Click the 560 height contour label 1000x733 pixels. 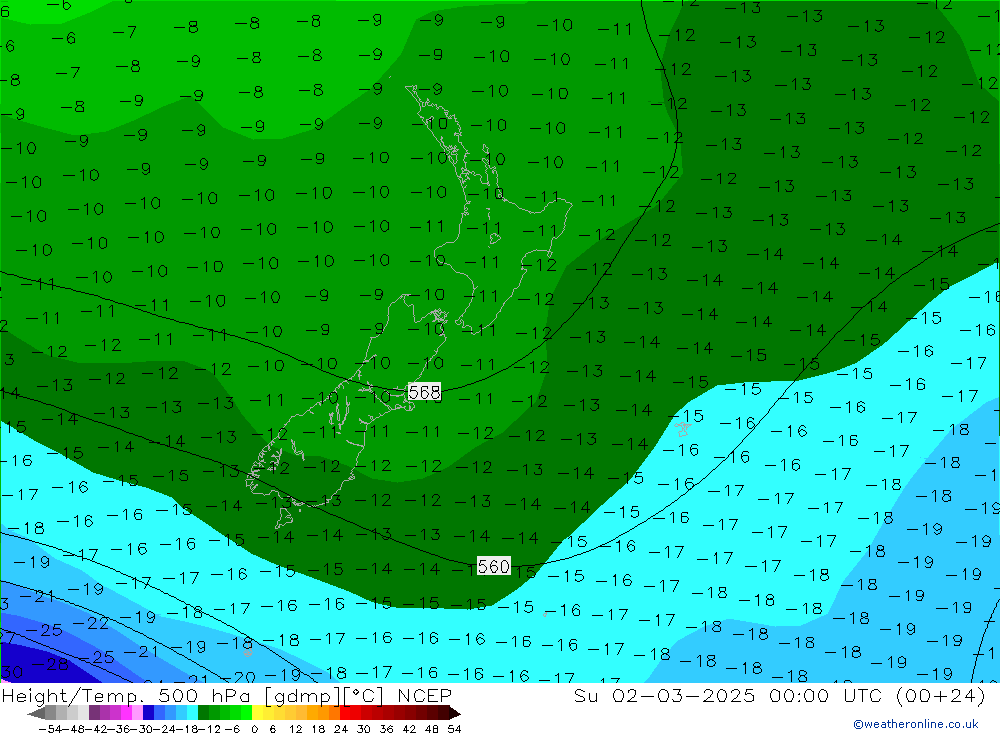click(x=494, y=566)
